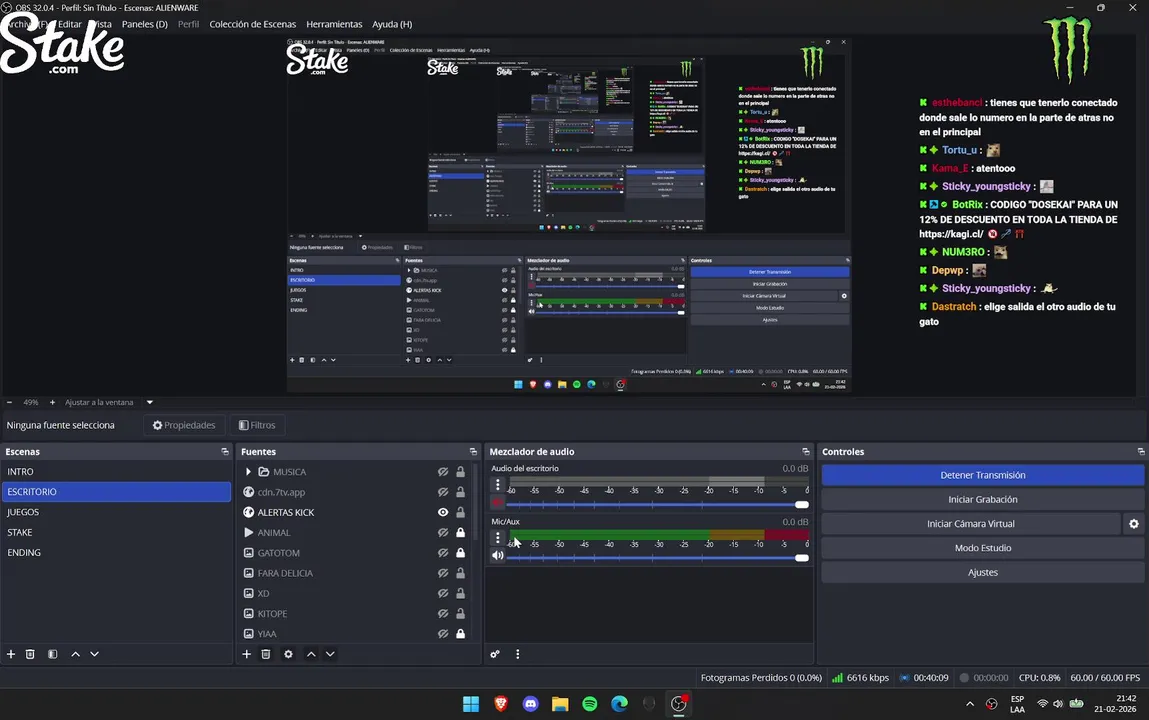This screenshot has height=720, width=1149.
Task: Open the Ayuda (H) menu
Action: coord(392,24)
